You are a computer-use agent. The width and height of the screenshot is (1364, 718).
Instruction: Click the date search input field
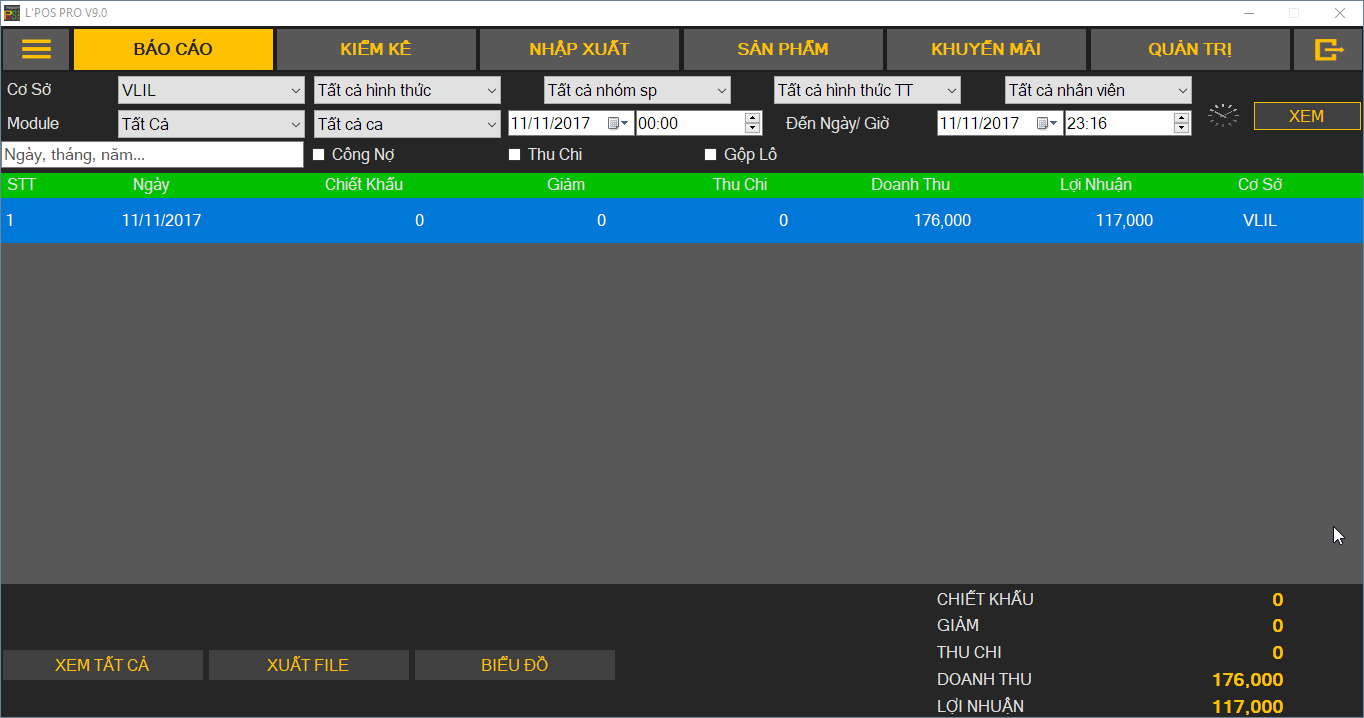152,155
